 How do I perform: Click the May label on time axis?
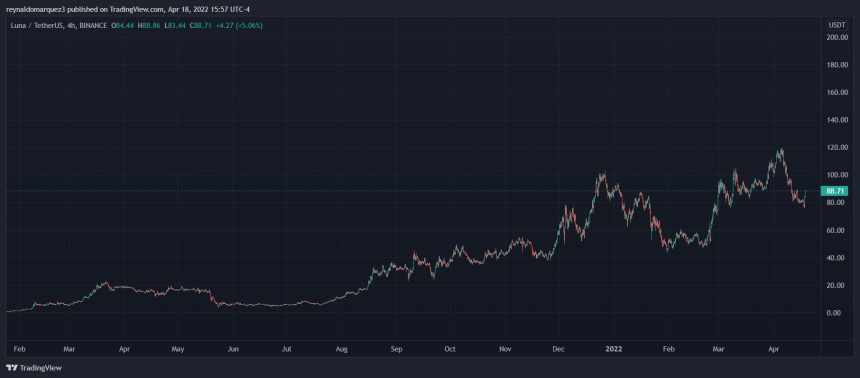(x=178, y=348)
